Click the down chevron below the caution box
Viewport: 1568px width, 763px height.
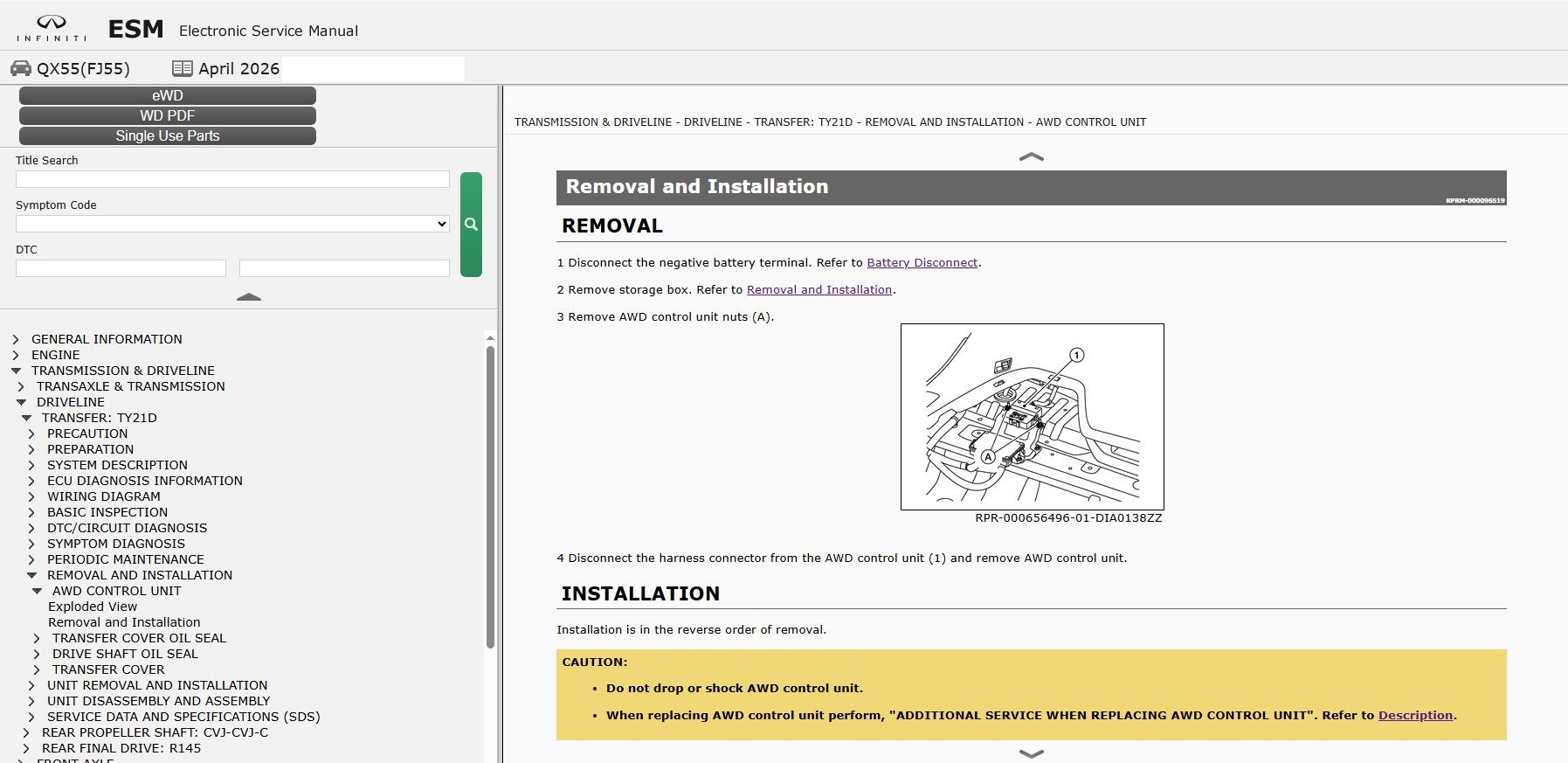pyautogui.click(x=1032, y=753)
